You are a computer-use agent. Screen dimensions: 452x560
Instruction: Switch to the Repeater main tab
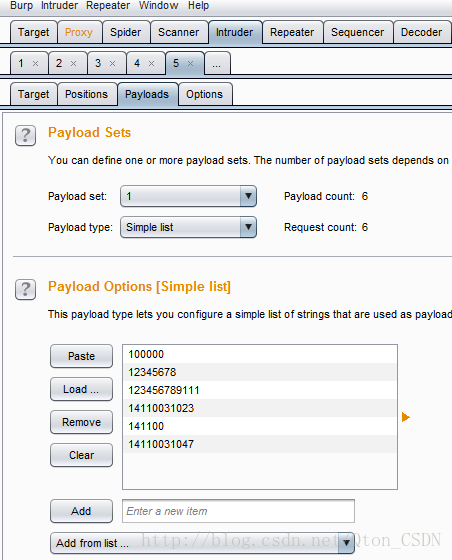(292, 32)
